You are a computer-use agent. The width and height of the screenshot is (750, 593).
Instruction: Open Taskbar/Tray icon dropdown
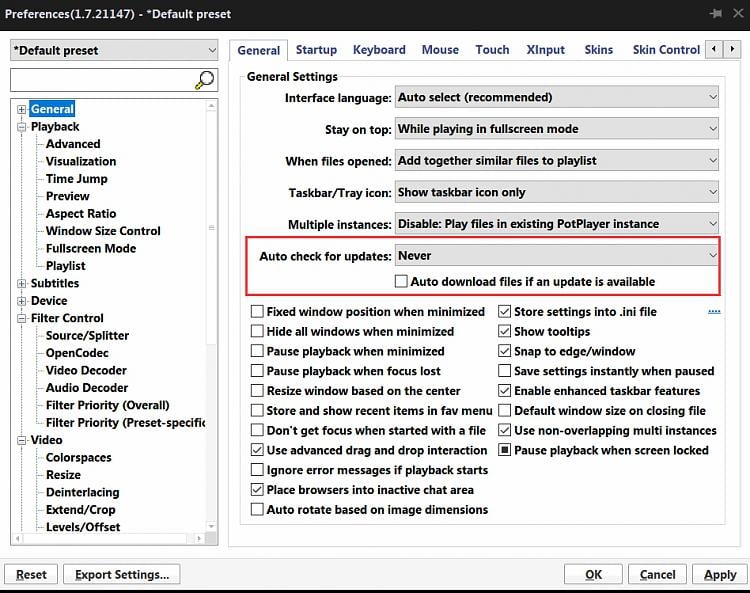tap(557, 192)
